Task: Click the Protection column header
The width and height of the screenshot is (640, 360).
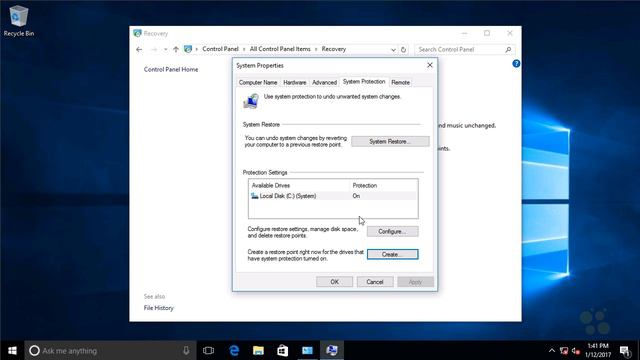Action: [364, 185]
